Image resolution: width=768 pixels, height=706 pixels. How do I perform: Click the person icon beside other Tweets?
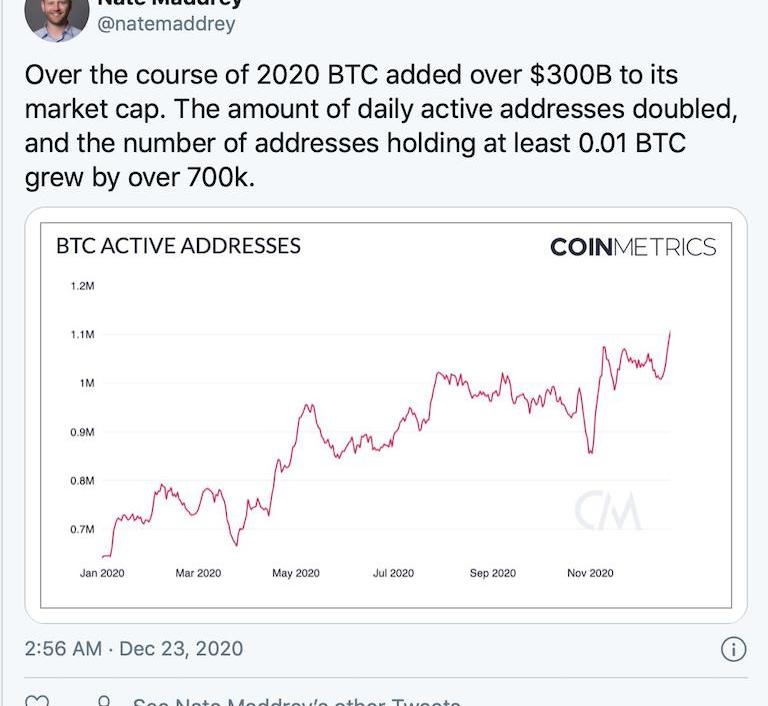(104, 701)
